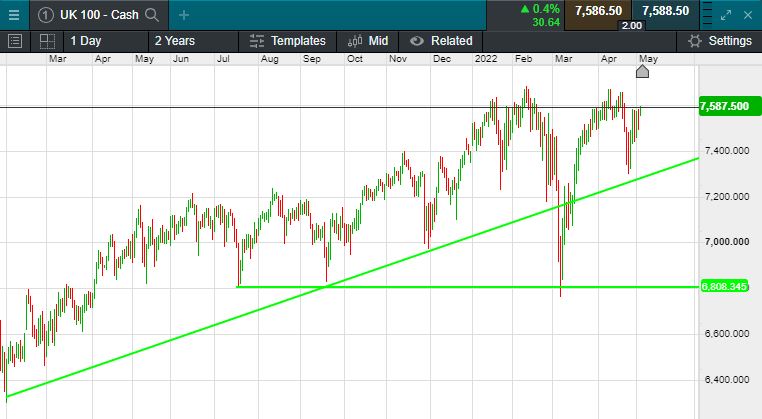Open the stacked lines market depth icon
This screenshot has width=762, height=419.
tap(707, 15)
